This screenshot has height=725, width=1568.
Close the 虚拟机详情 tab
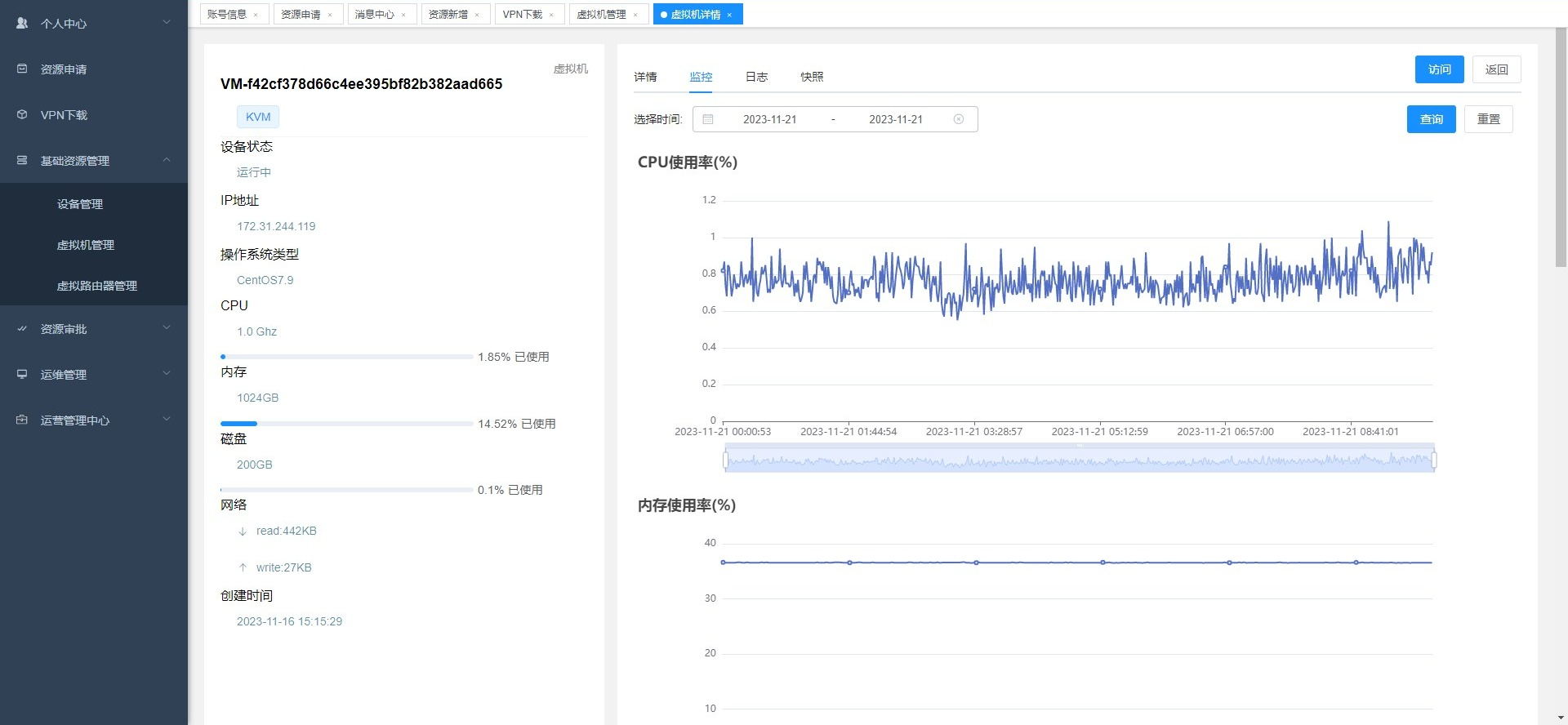(729, 15)
